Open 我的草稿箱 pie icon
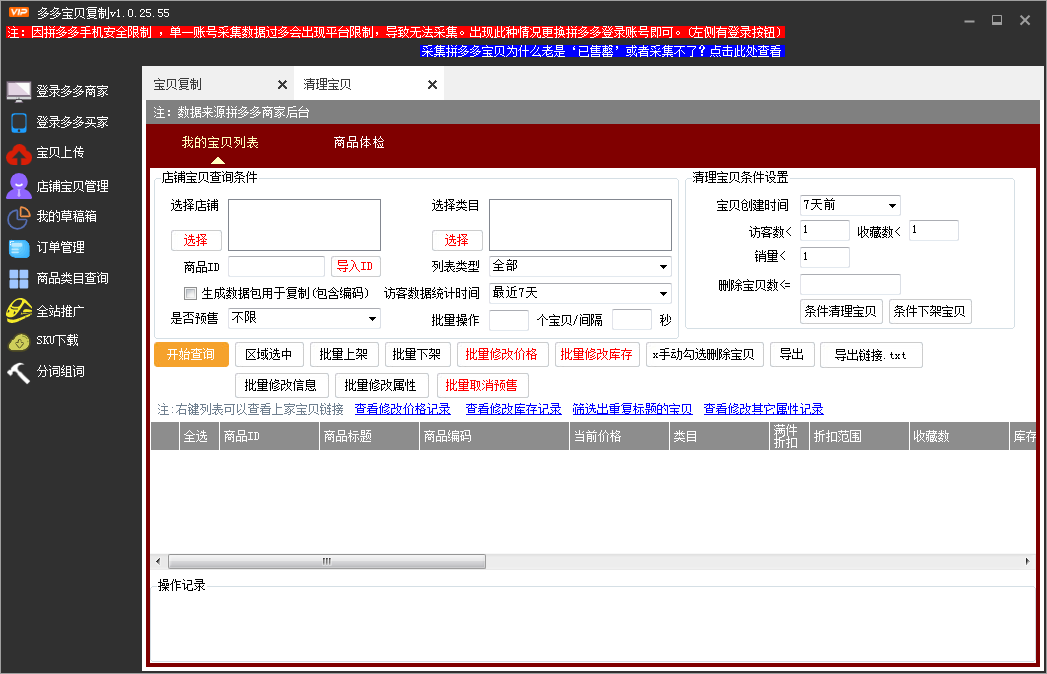The height and width of the screenshot is (674, 1047). pos(19,216)
